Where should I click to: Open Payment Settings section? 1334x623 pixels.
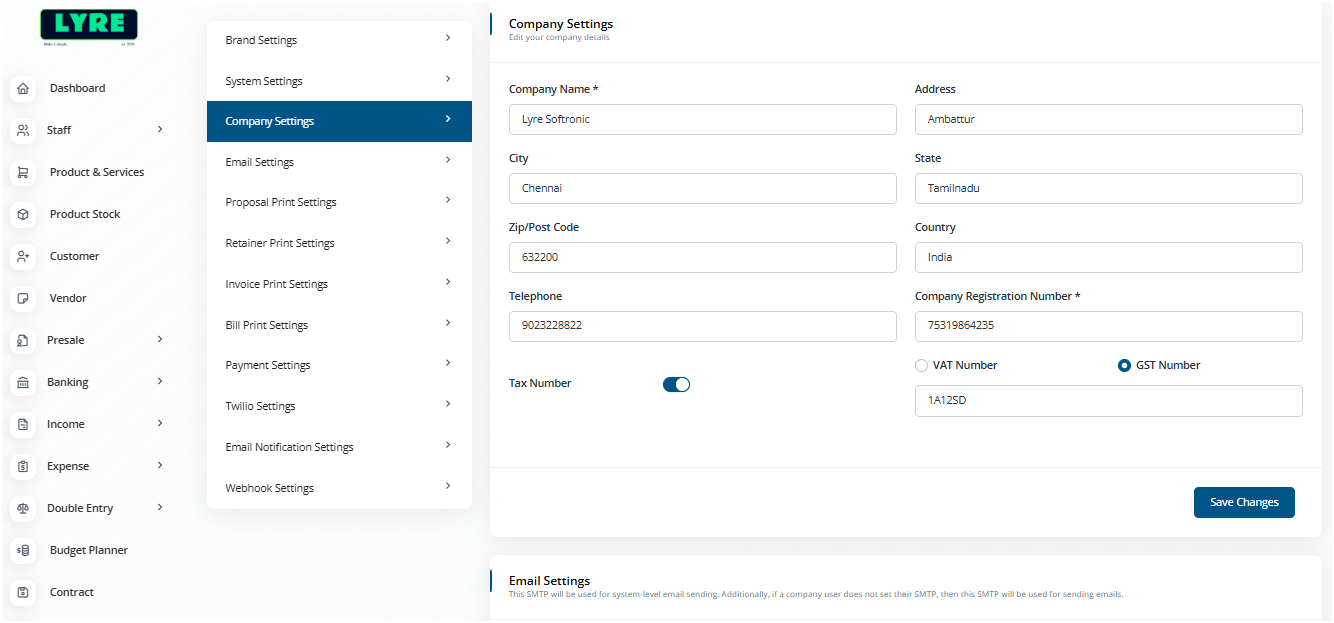(x=339, y=365)
